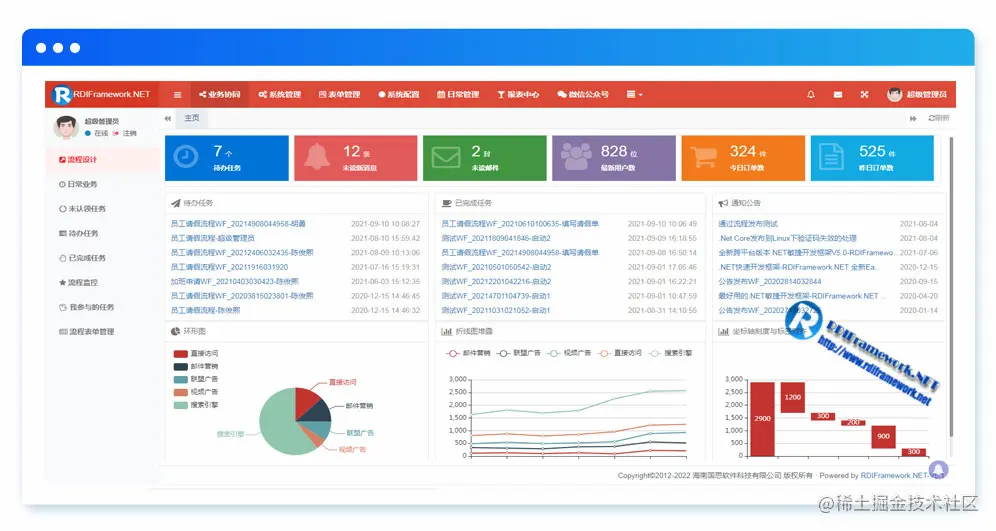Click the star icon beside 流程监控
This screenshot has height=531, width=996.
click(62, 283)
